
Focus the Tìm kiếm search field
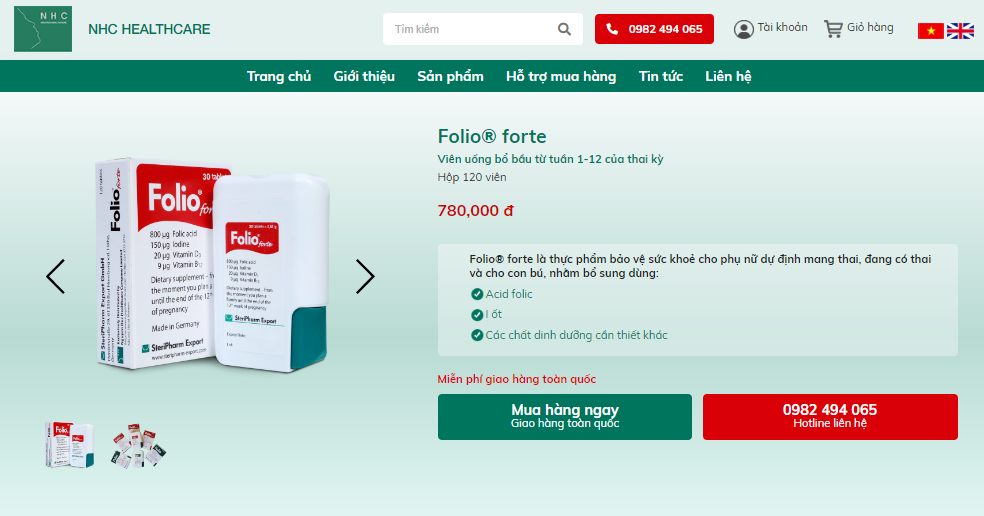tap(471, 29)
